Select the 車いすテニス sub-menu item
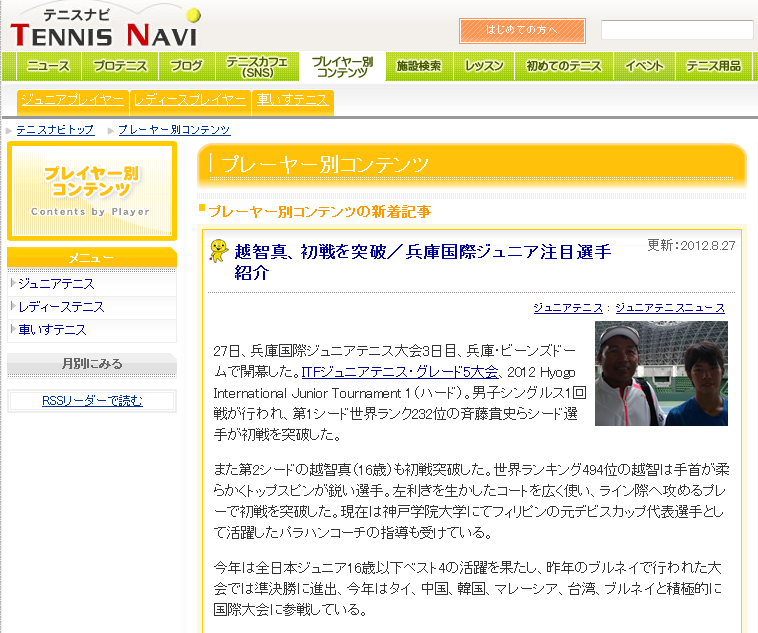Image resolution: width=758 pixels, height=633 pixels. [x=291, y=100]
